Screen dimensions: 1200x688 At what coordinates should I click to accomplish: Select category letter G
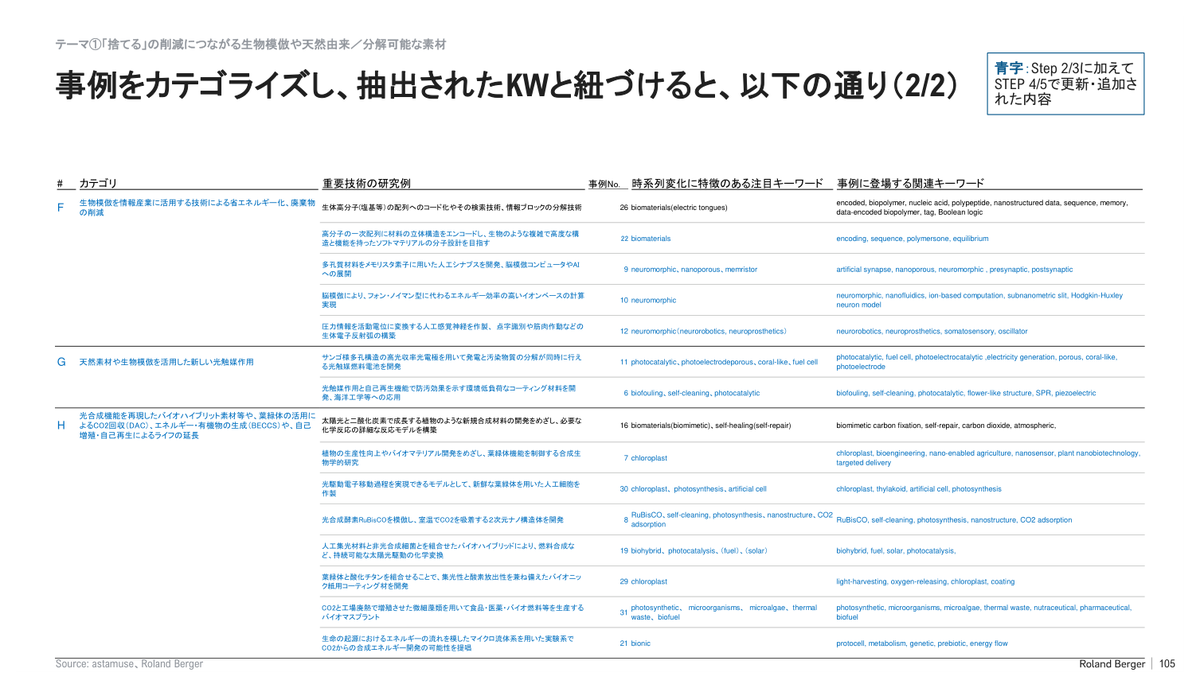(60, 361)
